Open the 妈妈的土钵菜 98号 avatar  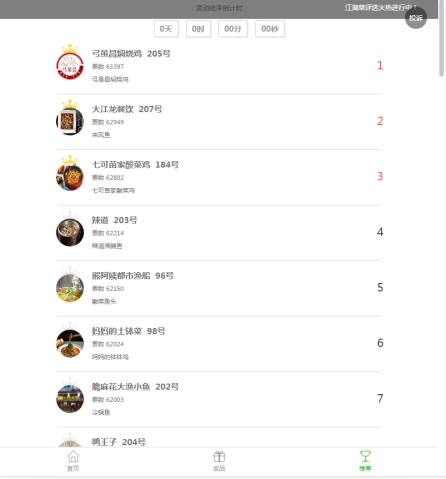(x=70, y=343)
